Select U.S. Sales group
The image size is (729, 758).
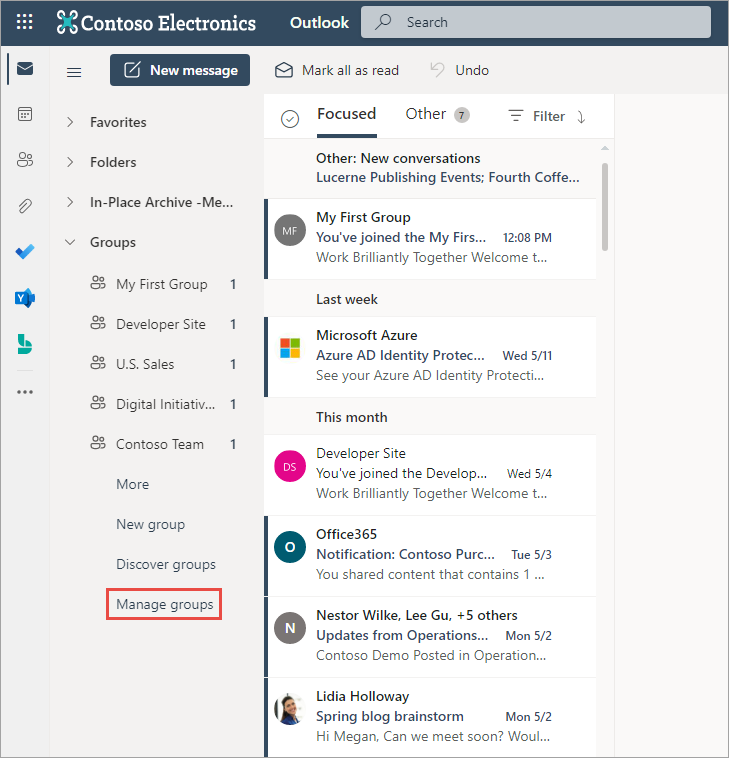coord(145,364)
